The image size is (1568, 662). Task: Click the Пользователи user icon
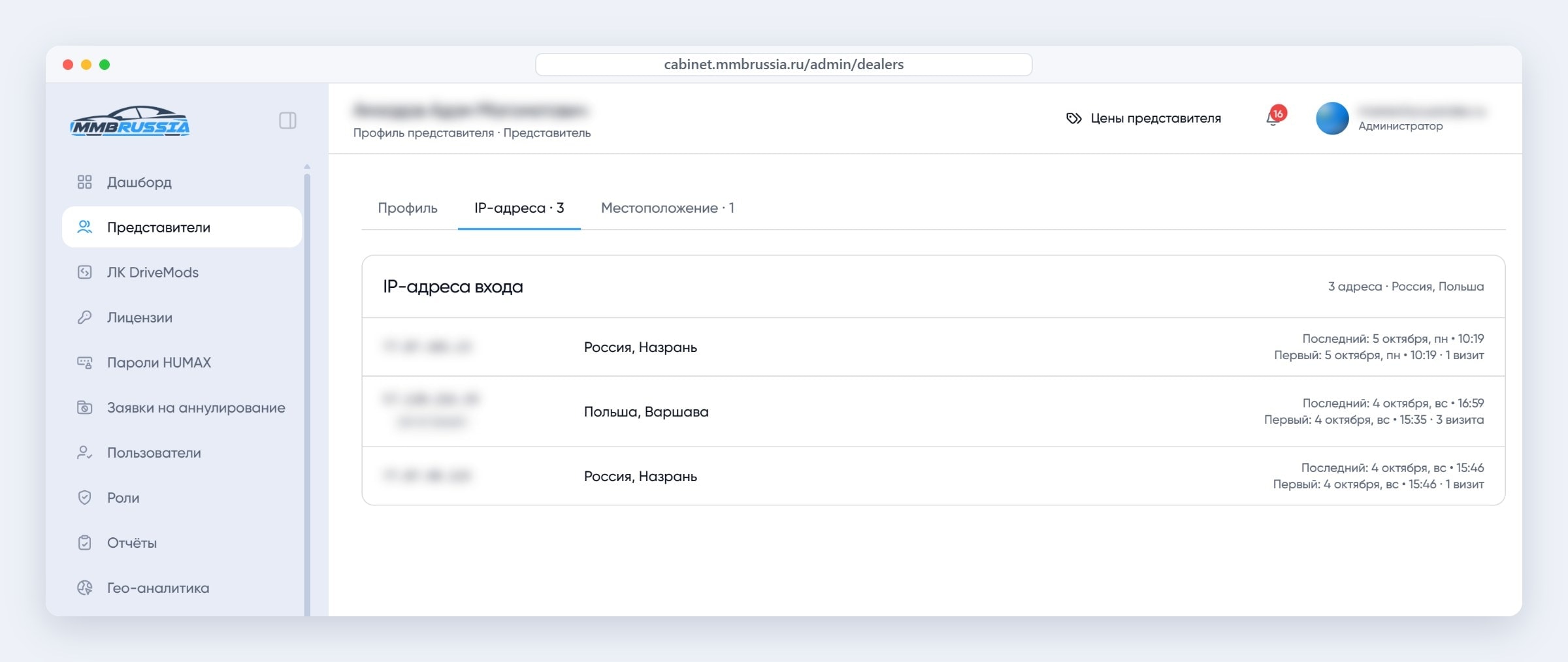(x=85, y=452)
